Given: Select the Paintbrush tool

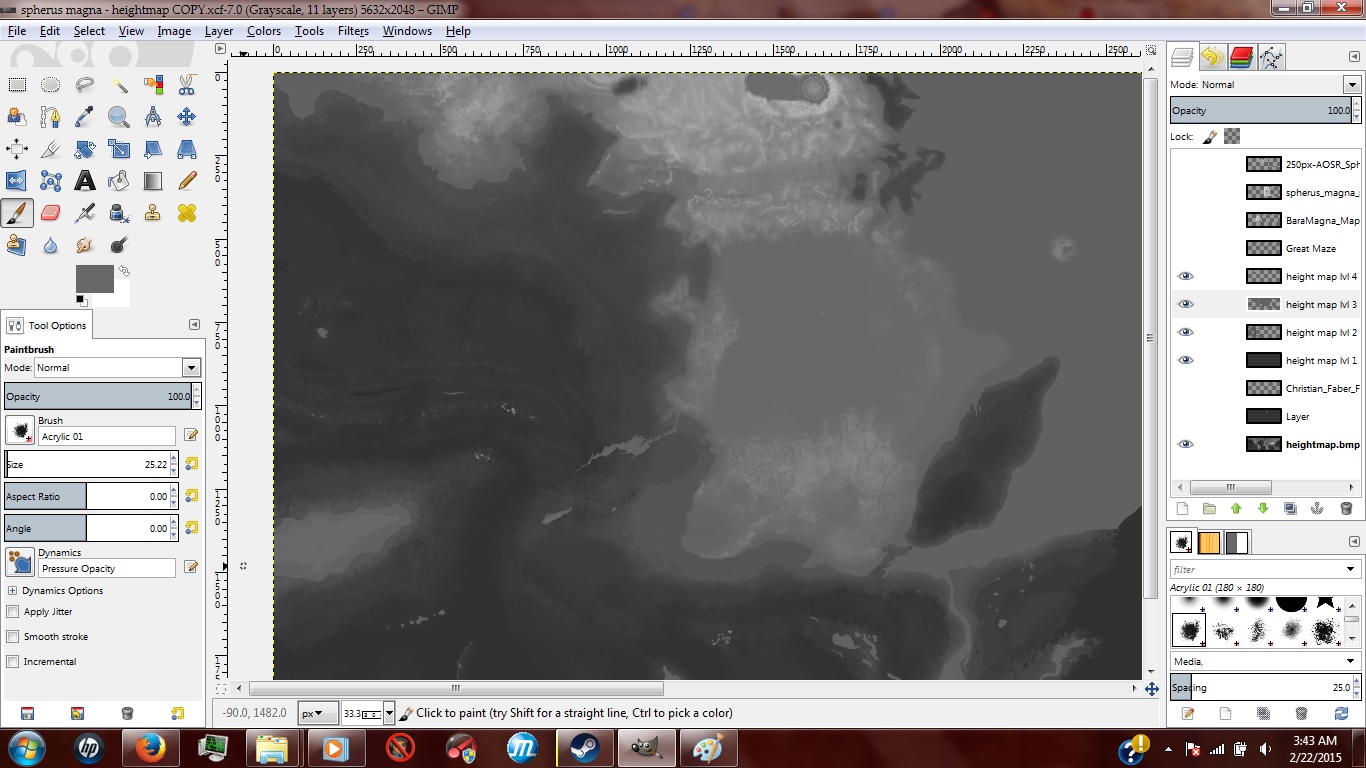Looking at the screenshot, I should (x=17, y=212).
